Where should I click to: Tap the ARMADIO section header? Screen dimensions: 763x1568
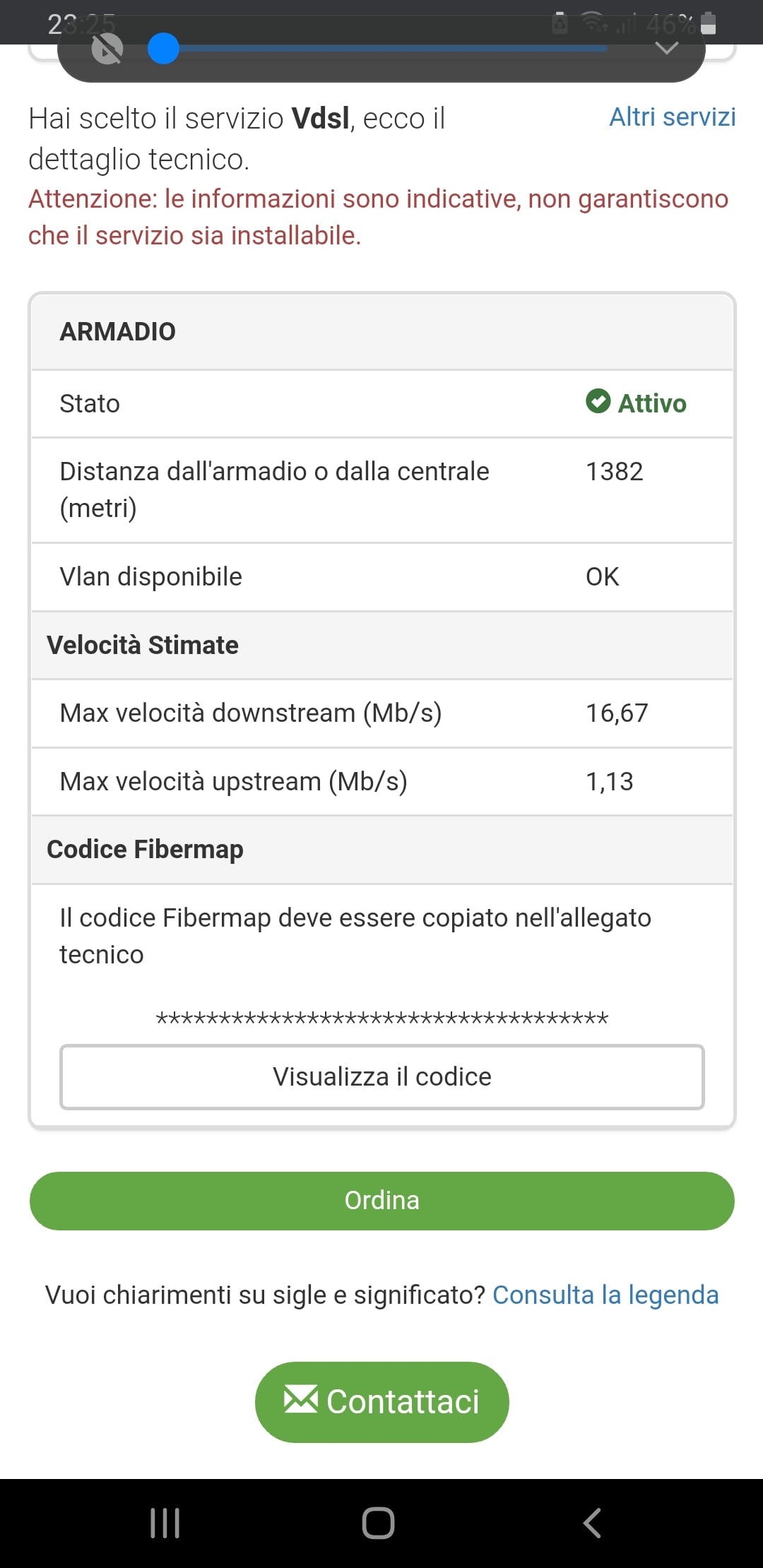coord(118,331)
